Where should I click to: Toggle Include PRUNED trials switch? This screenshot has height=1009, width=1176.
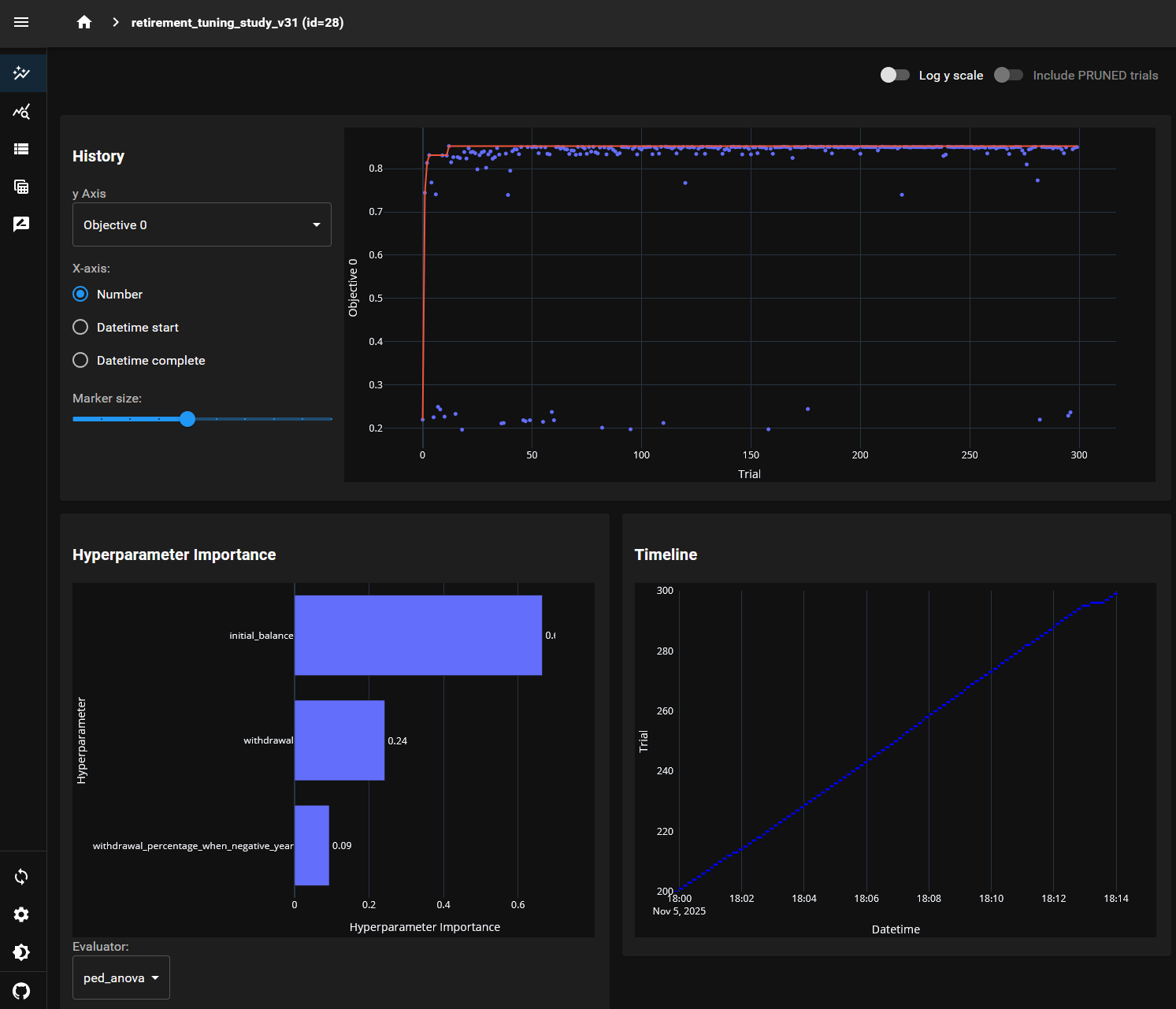1008,75
